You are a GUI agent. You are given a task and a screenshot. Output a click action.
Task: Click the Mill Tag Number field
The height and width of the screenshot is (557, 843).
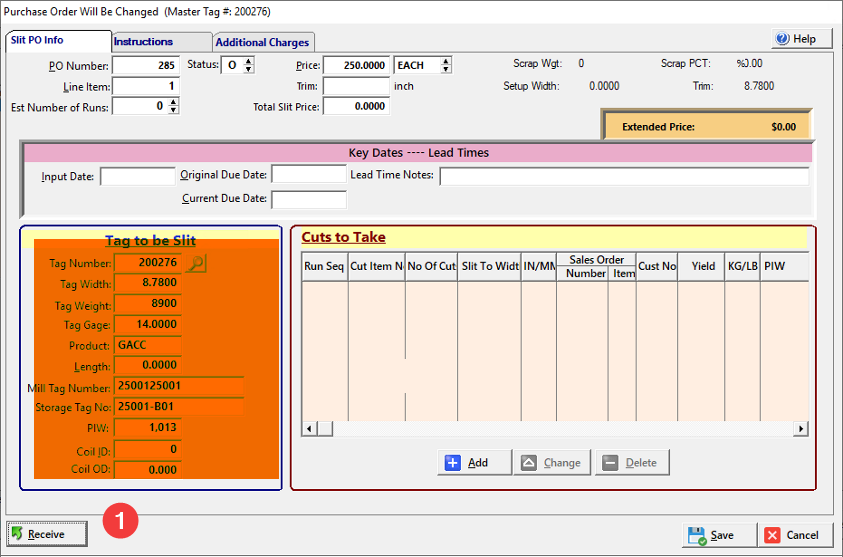click(x=178, y=386)
